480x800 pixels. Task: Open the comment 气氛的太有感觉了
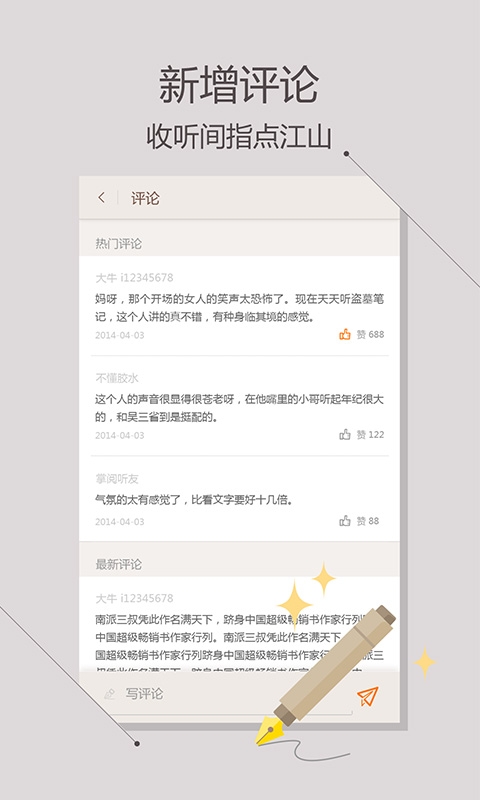(x=194, y=499)
